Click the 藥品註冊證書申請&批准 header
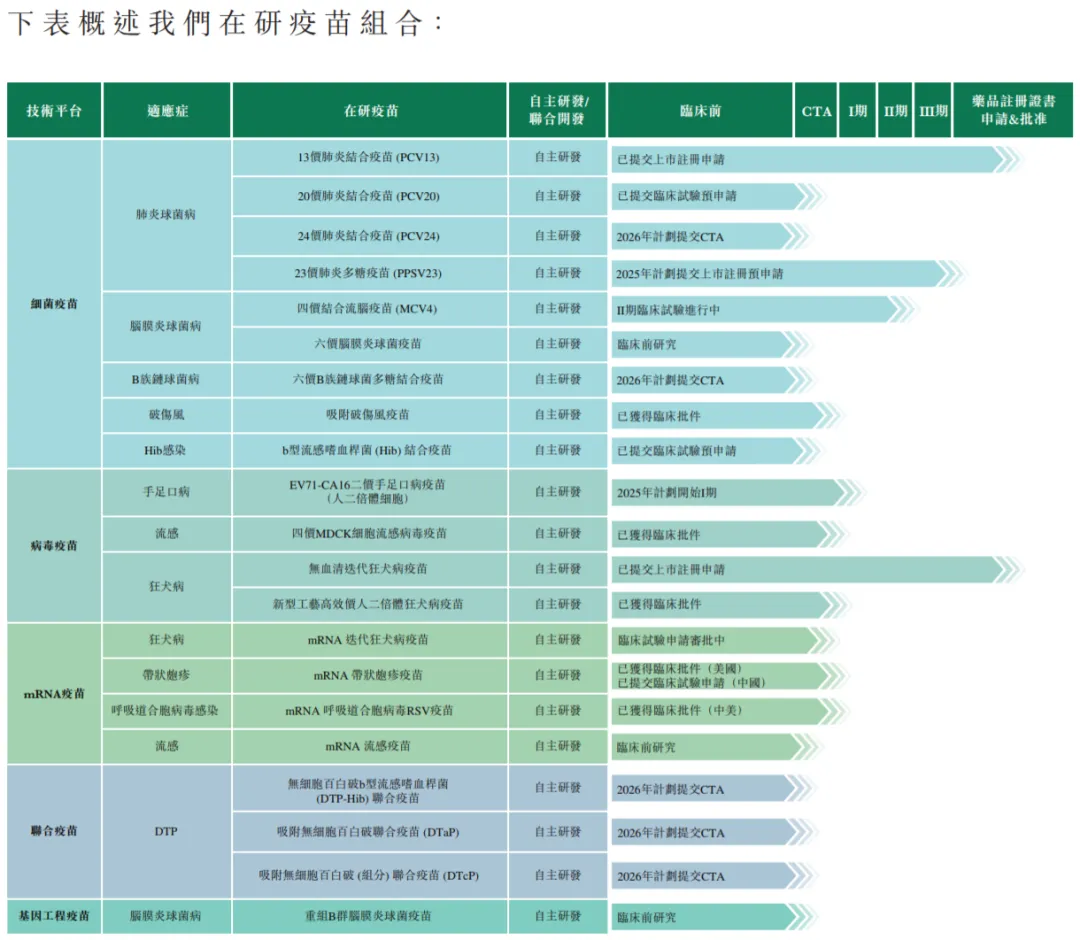Image resolution: width=1080 pixels, height=940 pixels. click(x=1014, y=111)
